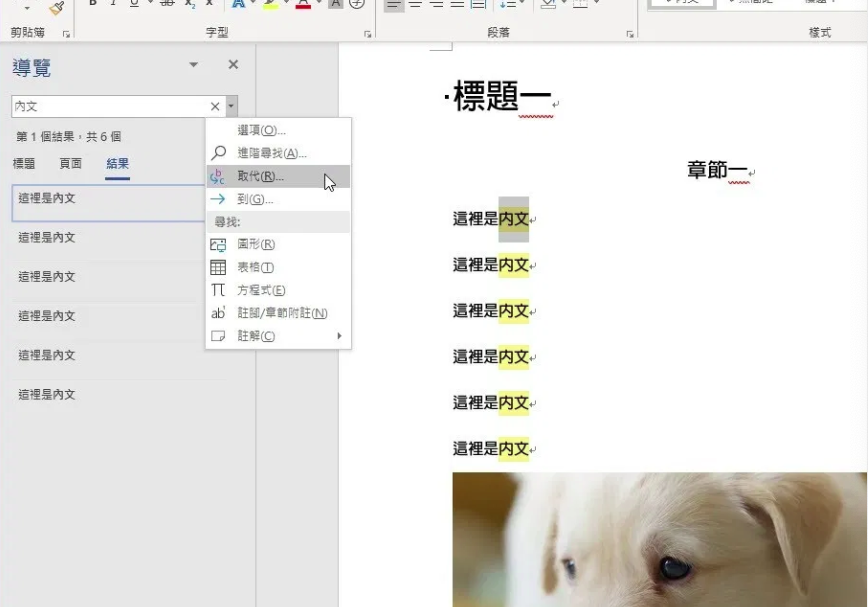Click the borders icon in Paragraph group

(x=580, y=4)
